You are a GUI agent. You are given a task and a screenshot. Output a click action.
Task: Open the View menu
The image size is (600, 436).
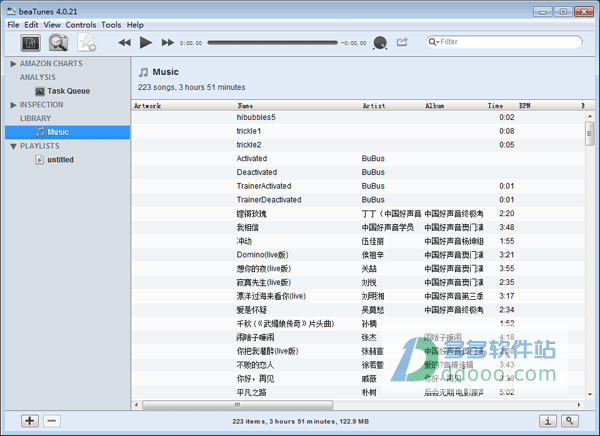coord(52,25)
